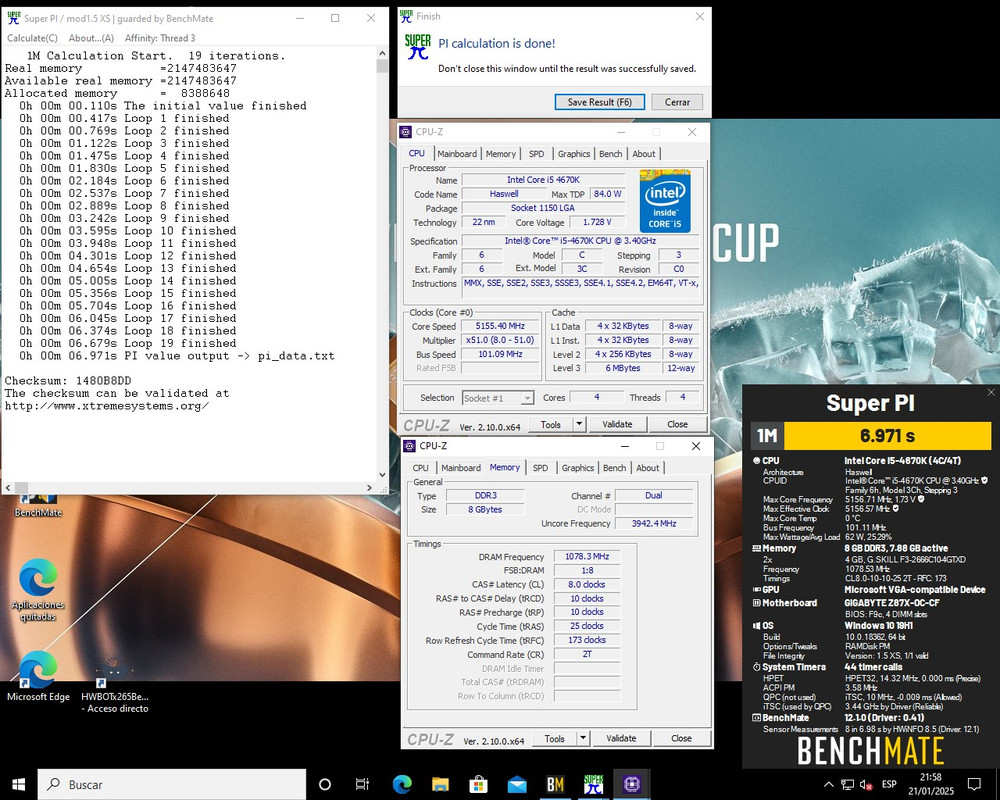Click Close button in the top CPU-Z window
The height and width of the screenshot is (800, 1000).
(677, 424)
